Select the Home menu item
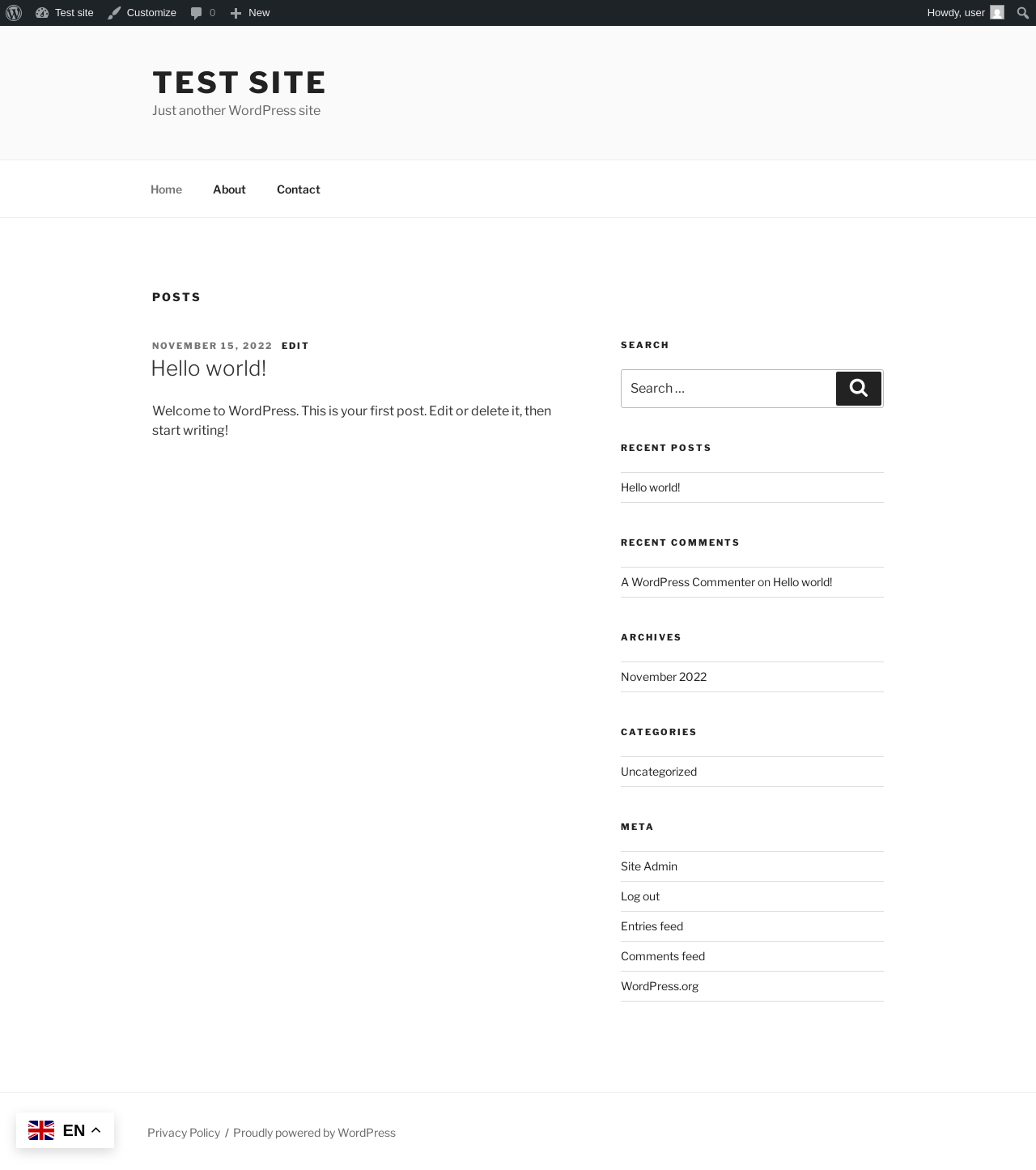 pos(166,189)
